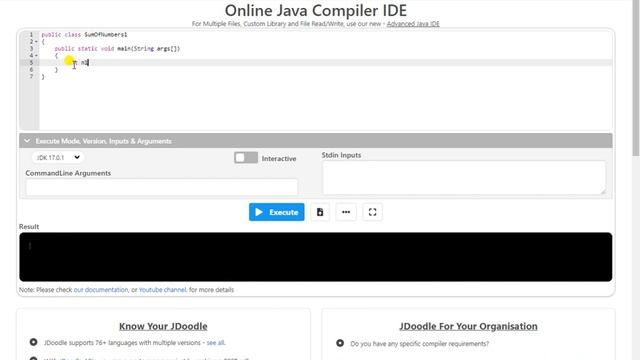
Task: Click line 1 'public class SumOfNumbers1' code
Action: pos(84,35)
